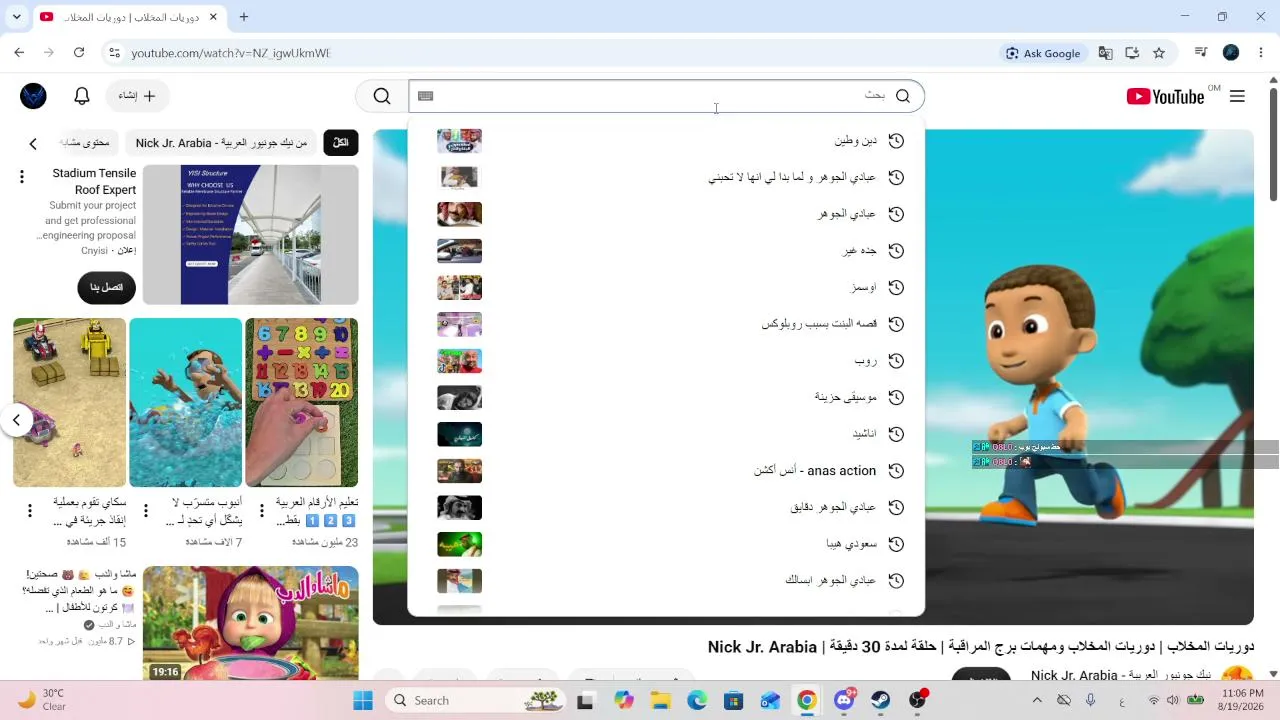1280x720 pixels.
Task: Translate this page with Google Translate icon
Action: click(1105, 53)
